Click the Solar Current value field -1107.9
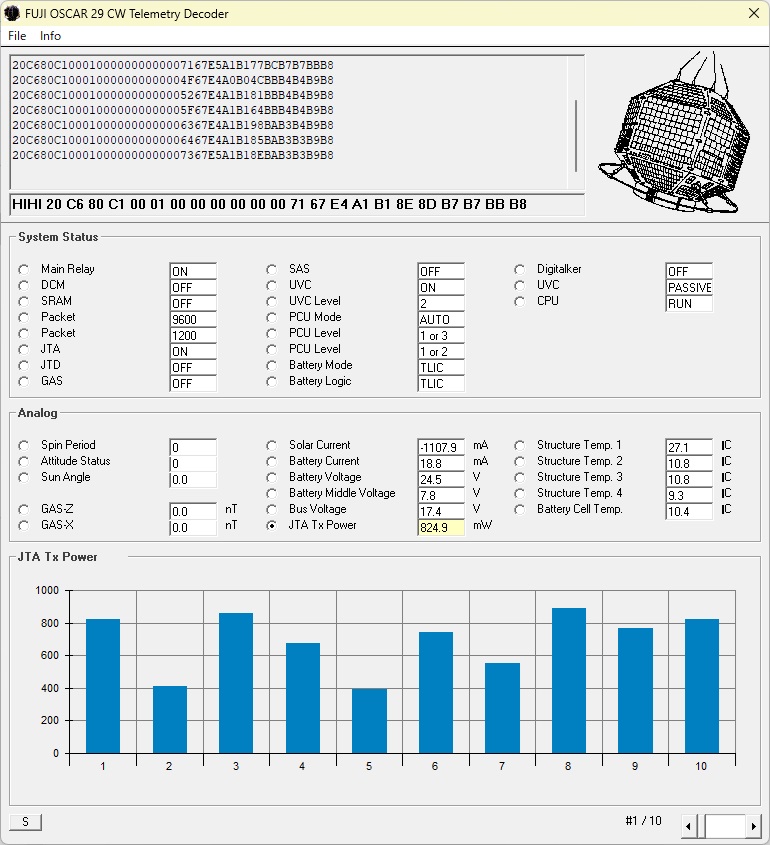The height and width of the screenshot is (845, 770). [x=441, y=447]
